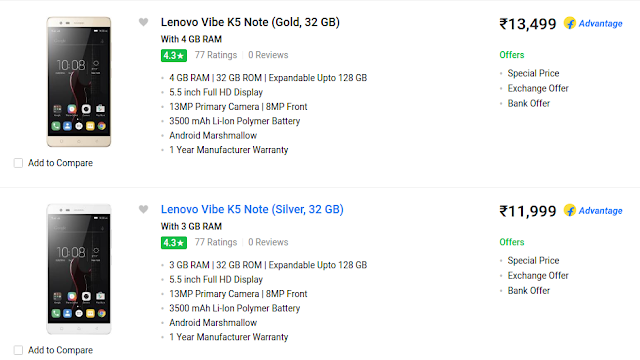Click Special Price offer for the Gold model
The image size is (640, 360).
pyautogui.click(x=533, y=73)
